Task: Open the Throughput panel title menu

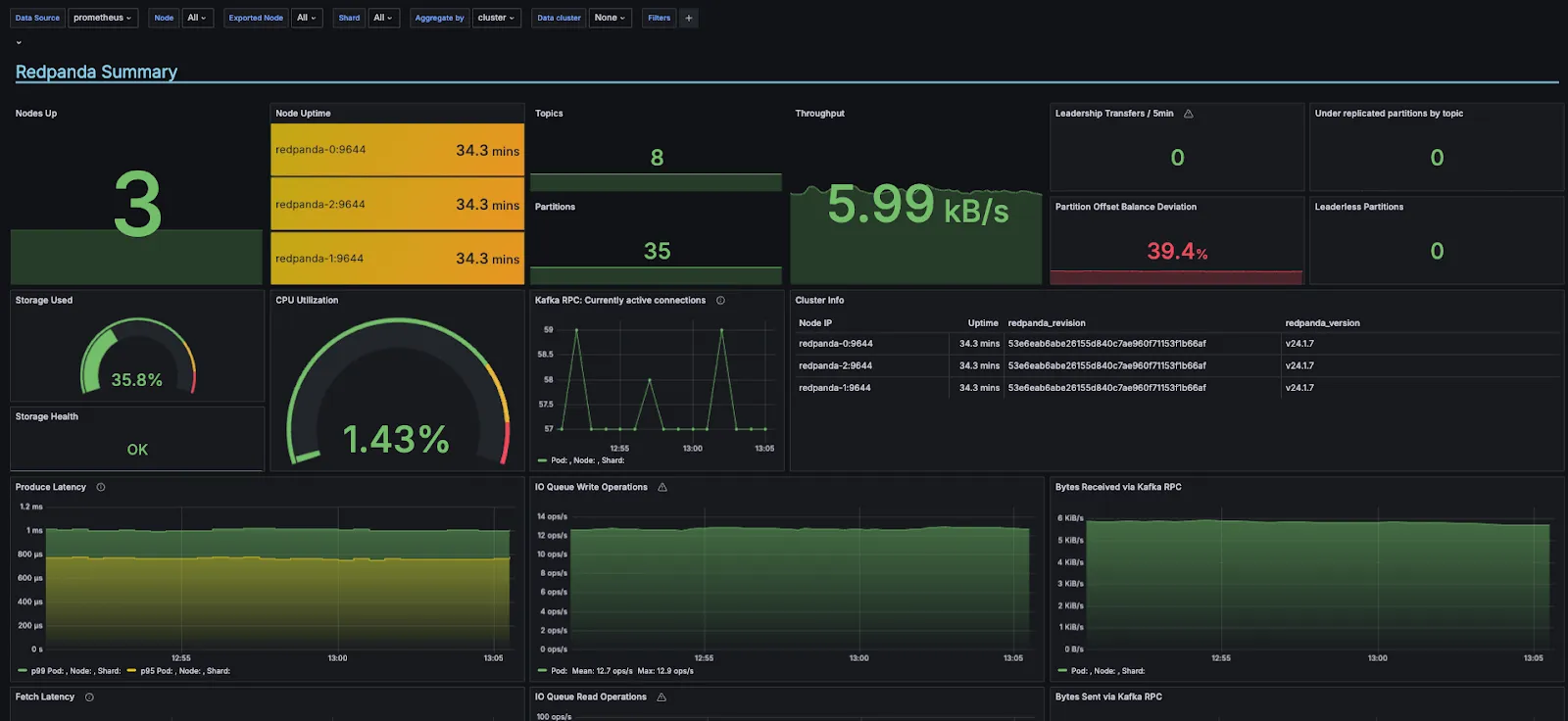Action: click(x=819, y=114)
